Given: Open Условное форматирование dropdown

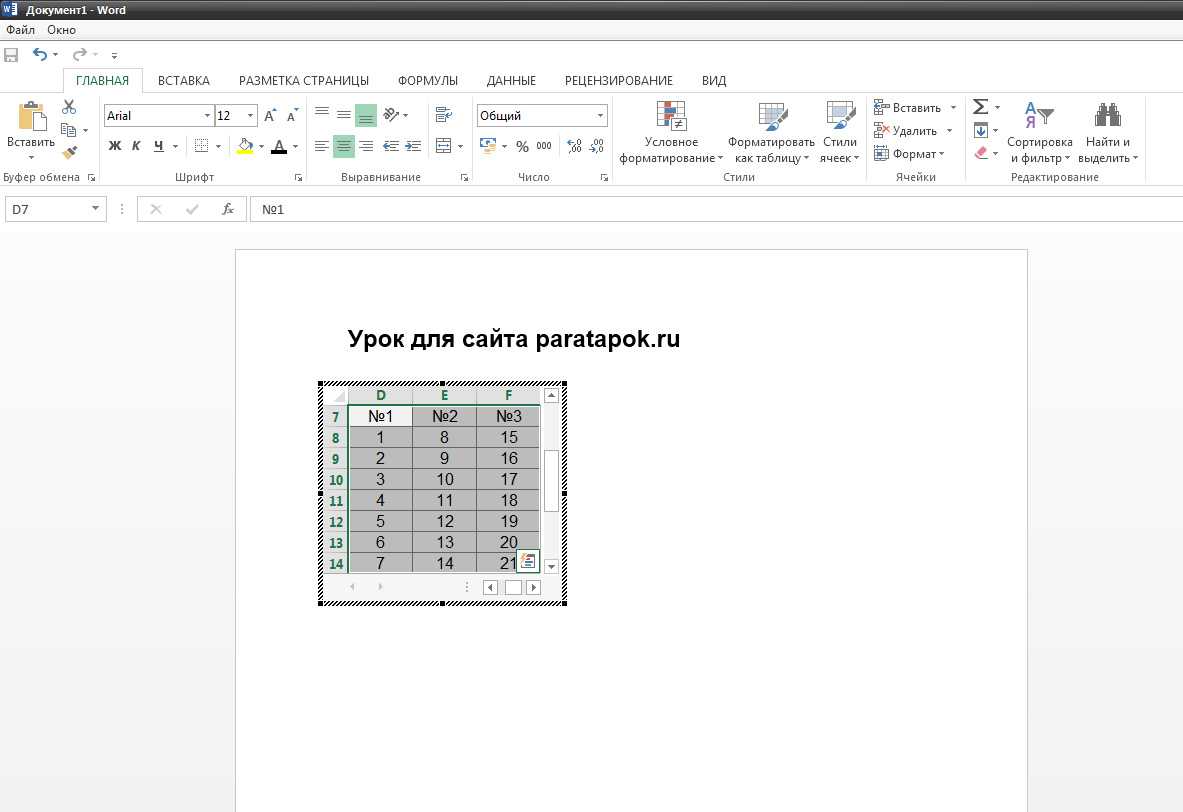Looking at the screenshot, I should (671, 133).
